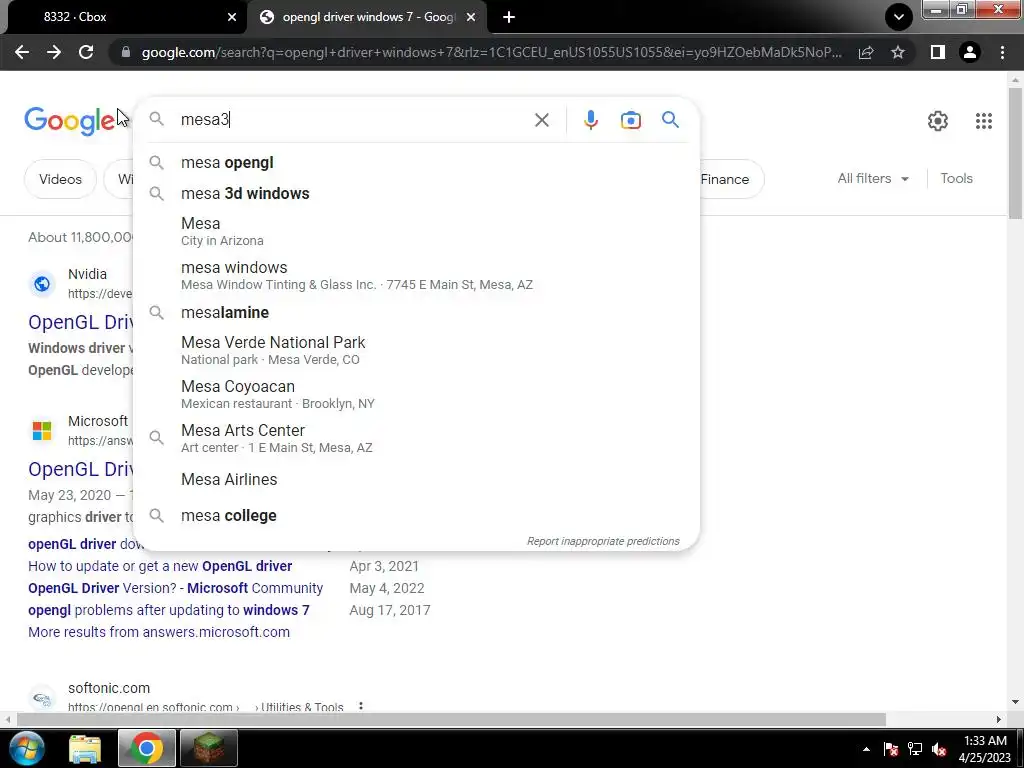Switch to the 8332 Cbox tab
The width and height of the screenshot is (1024, 768).
(124, 17)
